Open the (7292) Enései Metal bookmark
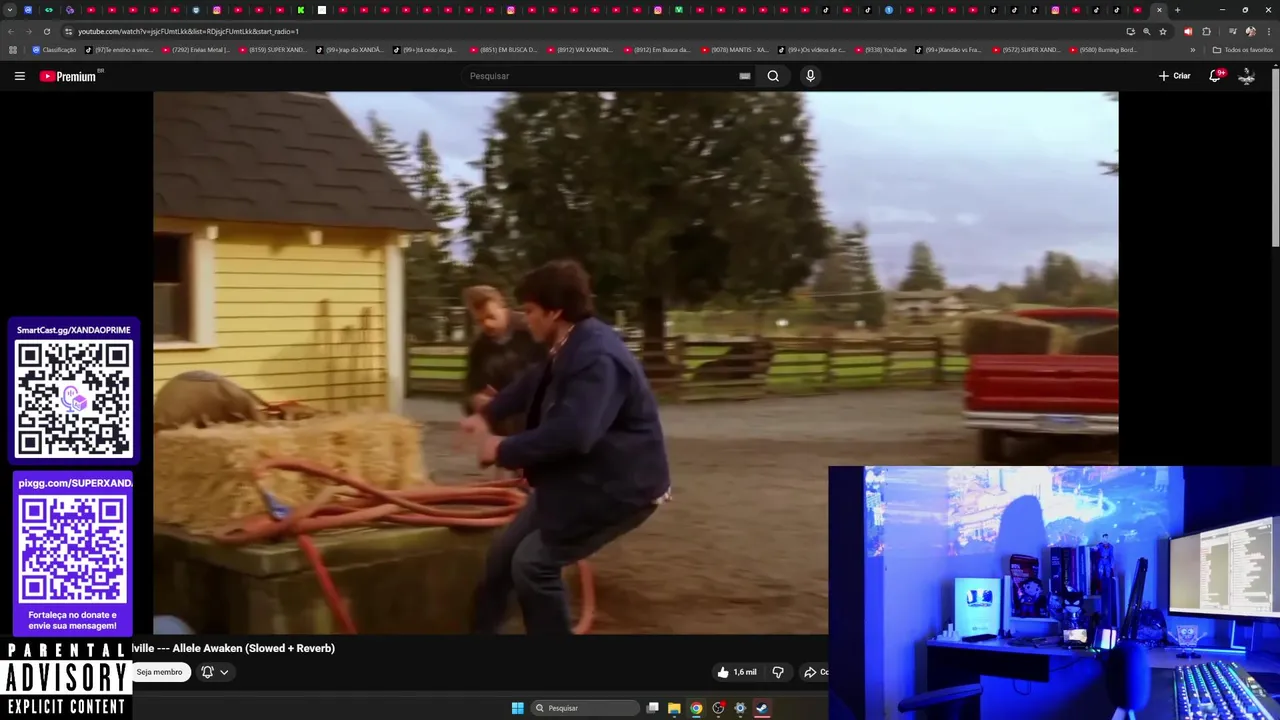Viewport: 1280px width, 720px height. point(196,50)
